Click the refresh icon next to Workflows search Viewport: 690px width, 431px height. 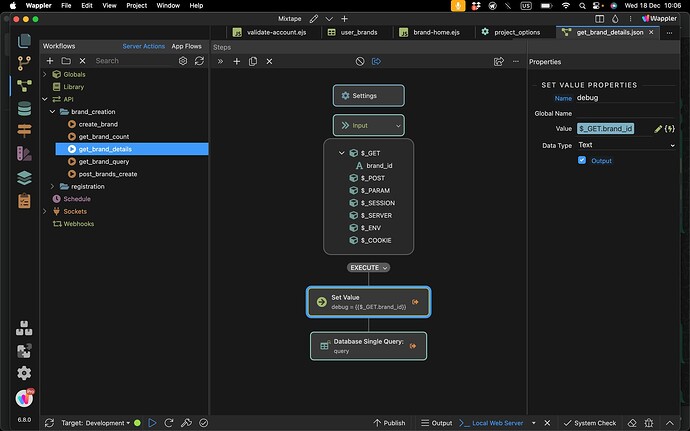click(x=199, y=61)
